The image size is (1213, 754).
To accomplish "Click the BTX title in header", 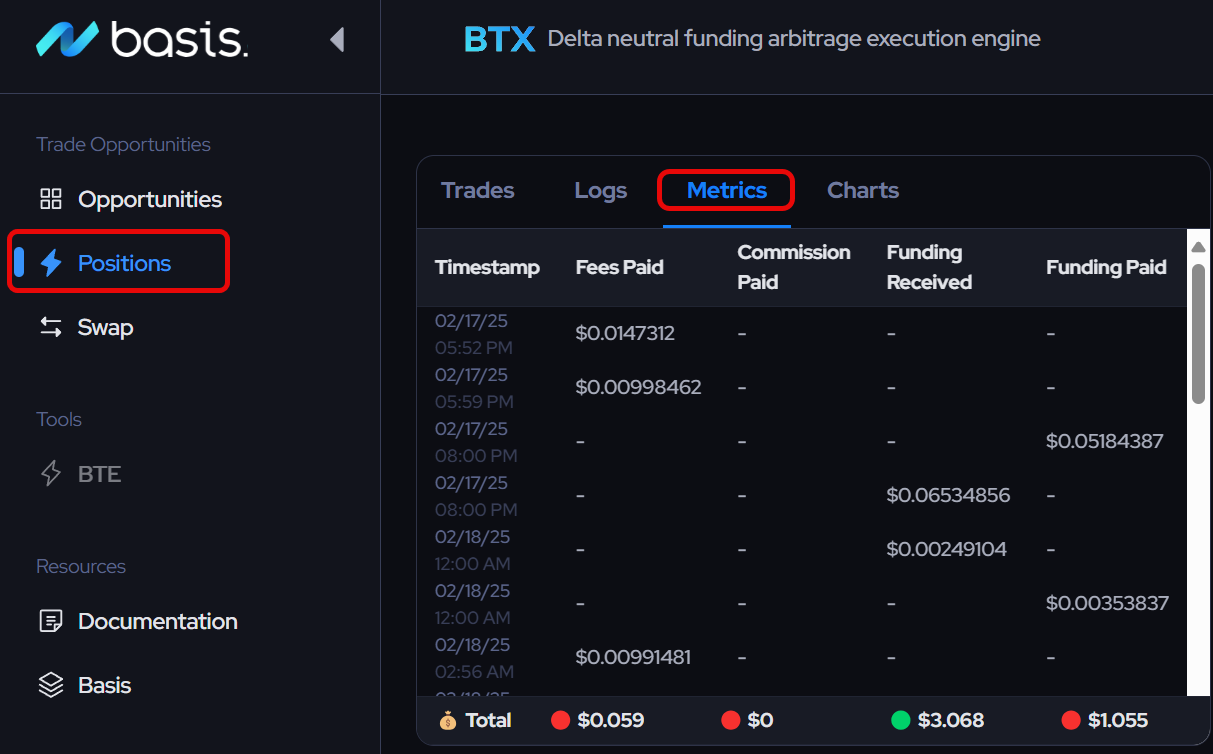I will click(499, 39).
